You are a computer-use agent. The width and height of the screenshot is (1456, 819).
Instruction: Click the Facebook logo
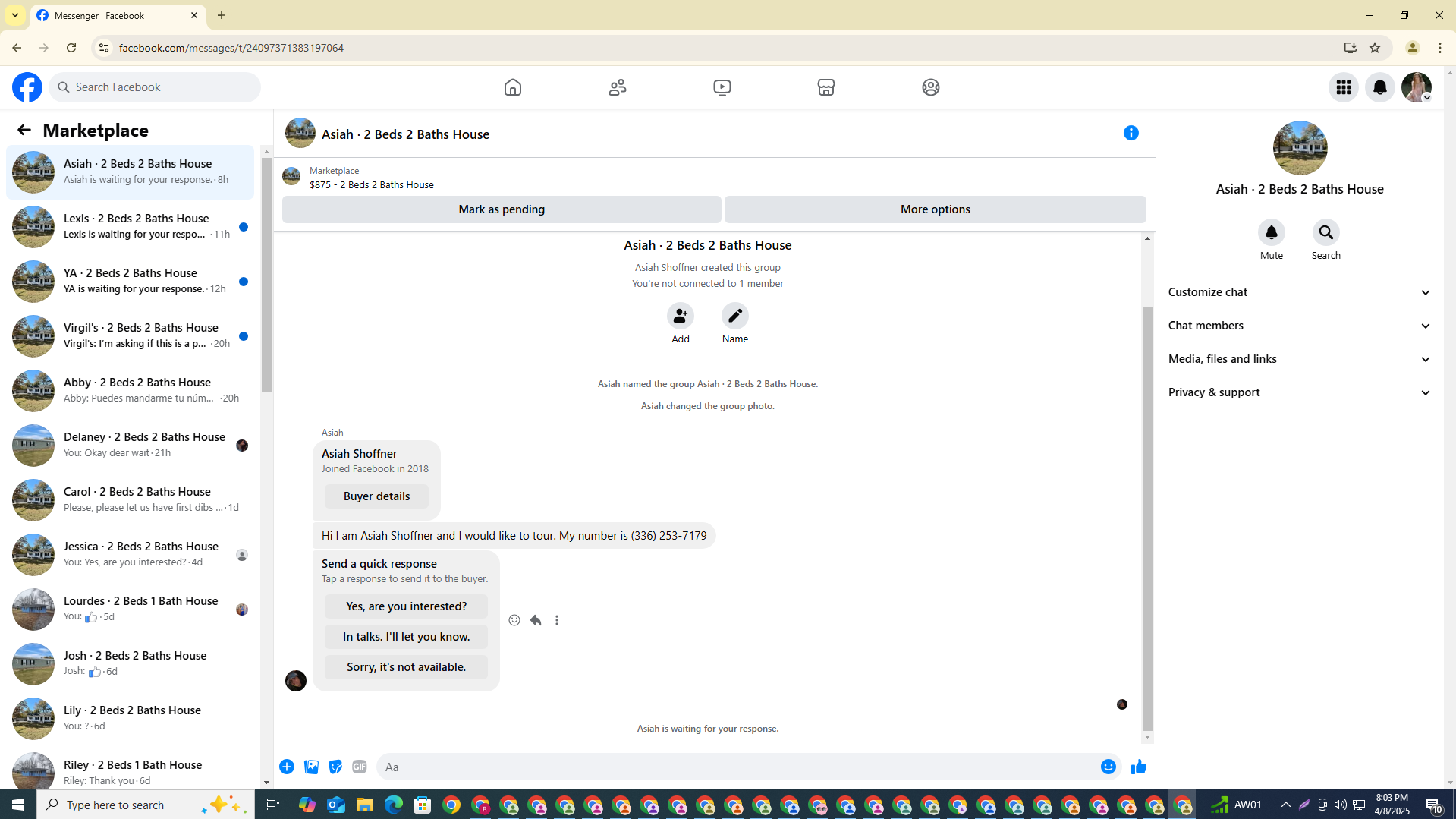coord(27,87)
